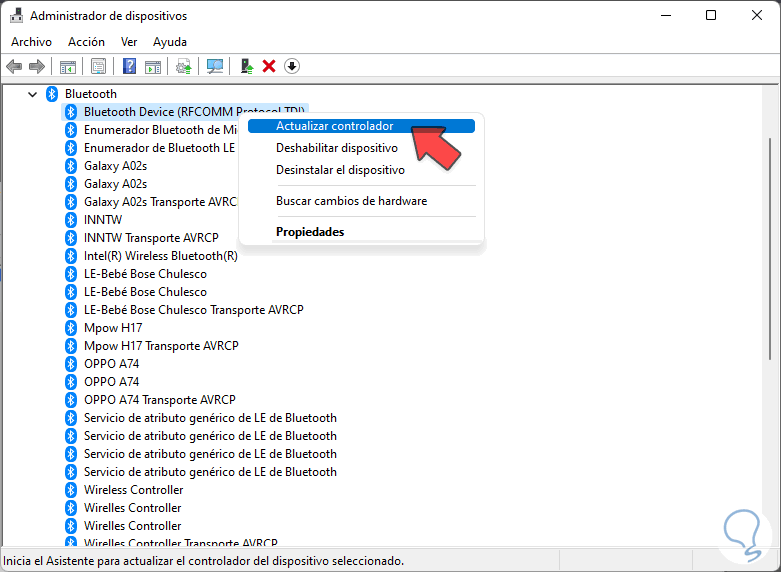The height and width of the screenshot is (572, 781).
Task: Click the Bluetooth category icon beside the chevron
Action: (52, 94)
